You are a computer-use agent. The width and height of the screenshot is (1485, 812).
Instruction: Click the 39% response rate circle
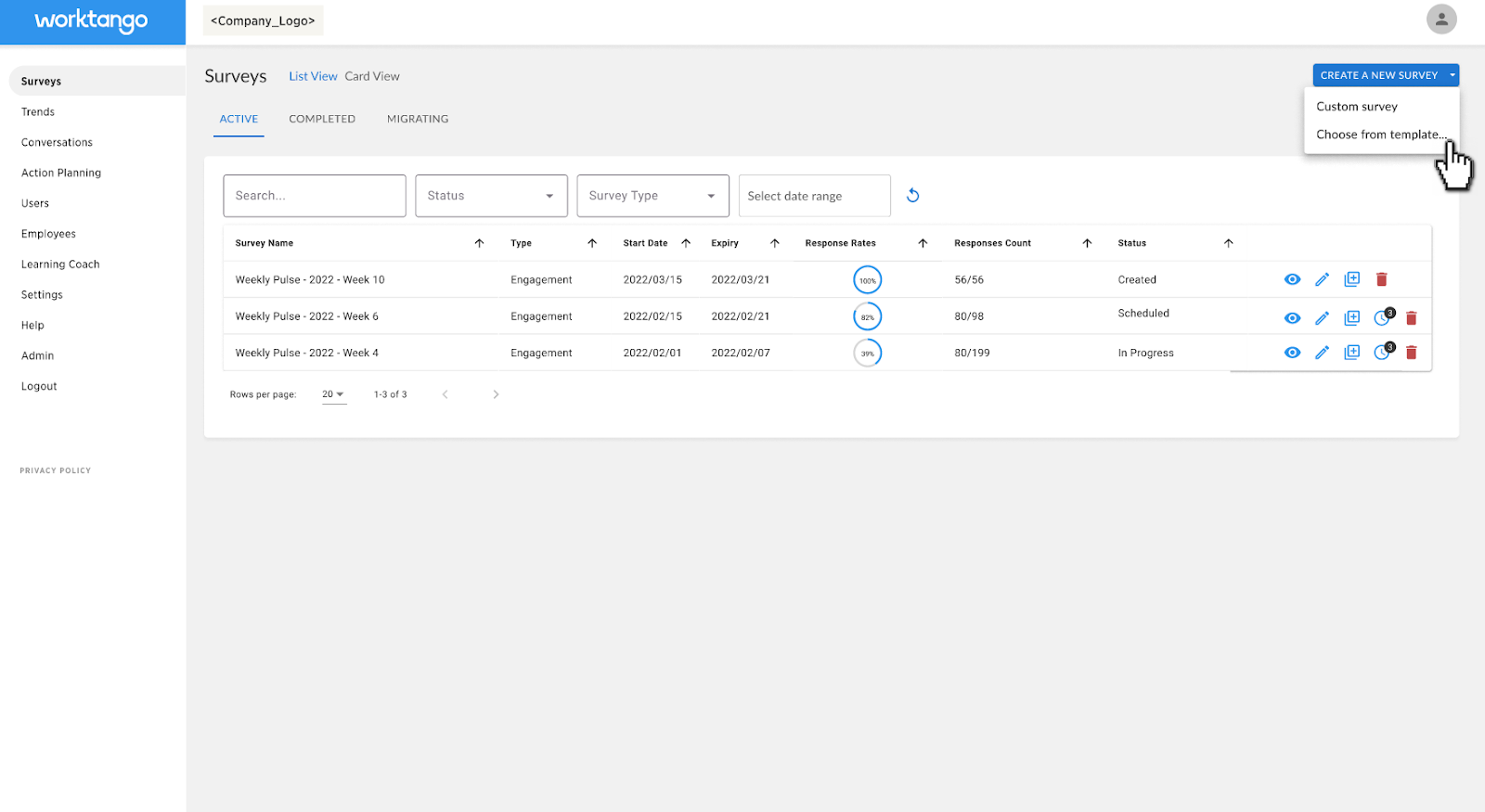pyautogui.click(x=867, y=353)
